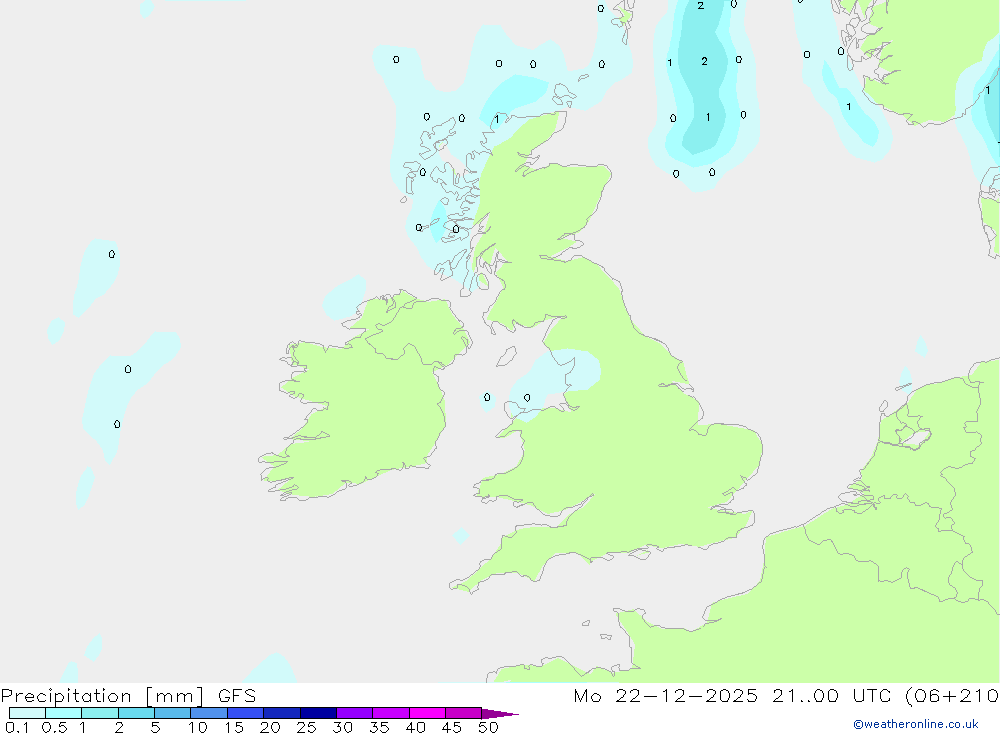Click the date "22-12-2025"
The width and height of the screenshot is (1000, 733).
[x=687, y=695]
